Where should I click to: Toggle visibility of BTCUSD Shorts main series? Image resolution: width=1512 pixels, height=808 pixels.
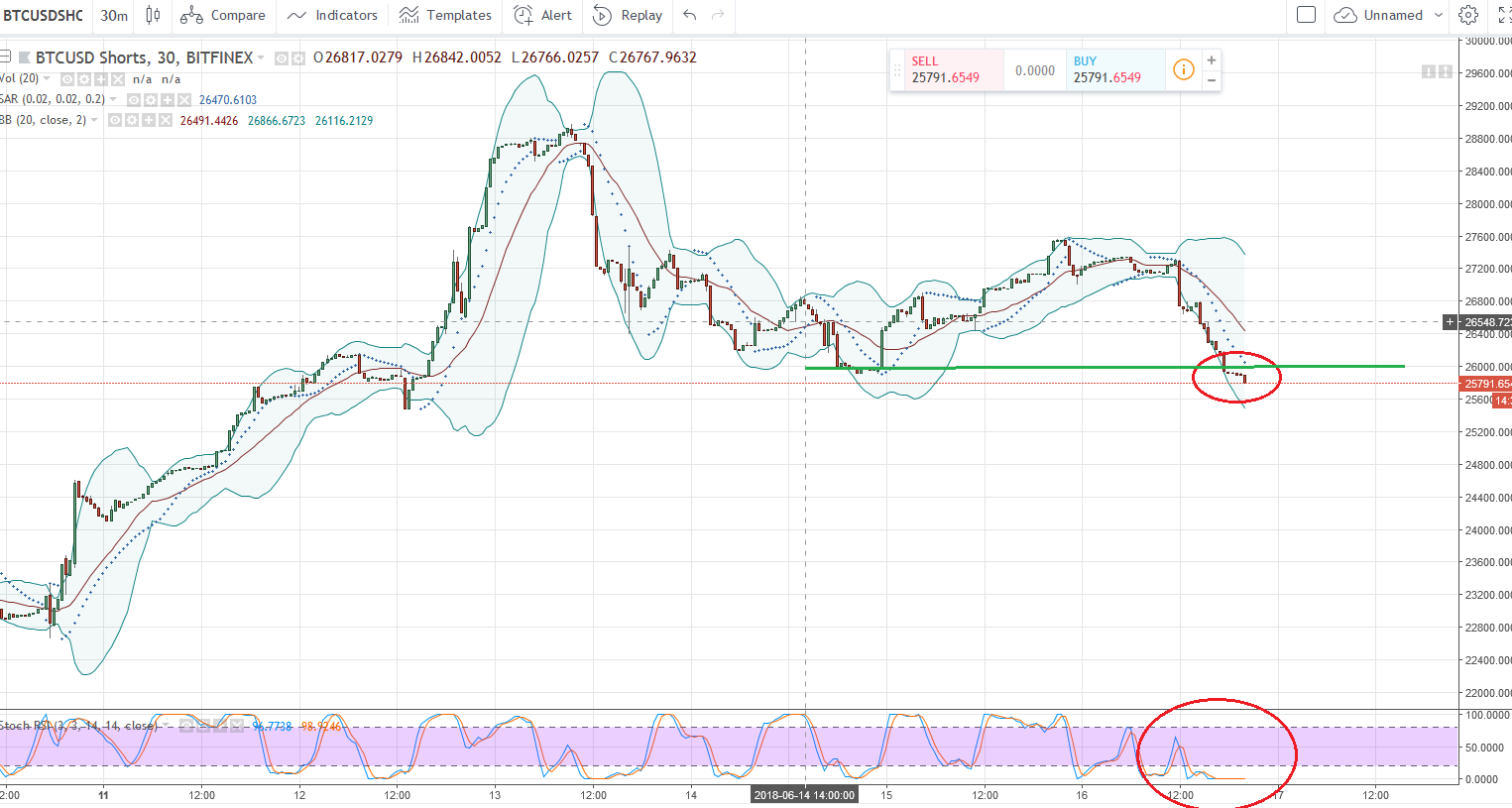[x=282, y=58]
